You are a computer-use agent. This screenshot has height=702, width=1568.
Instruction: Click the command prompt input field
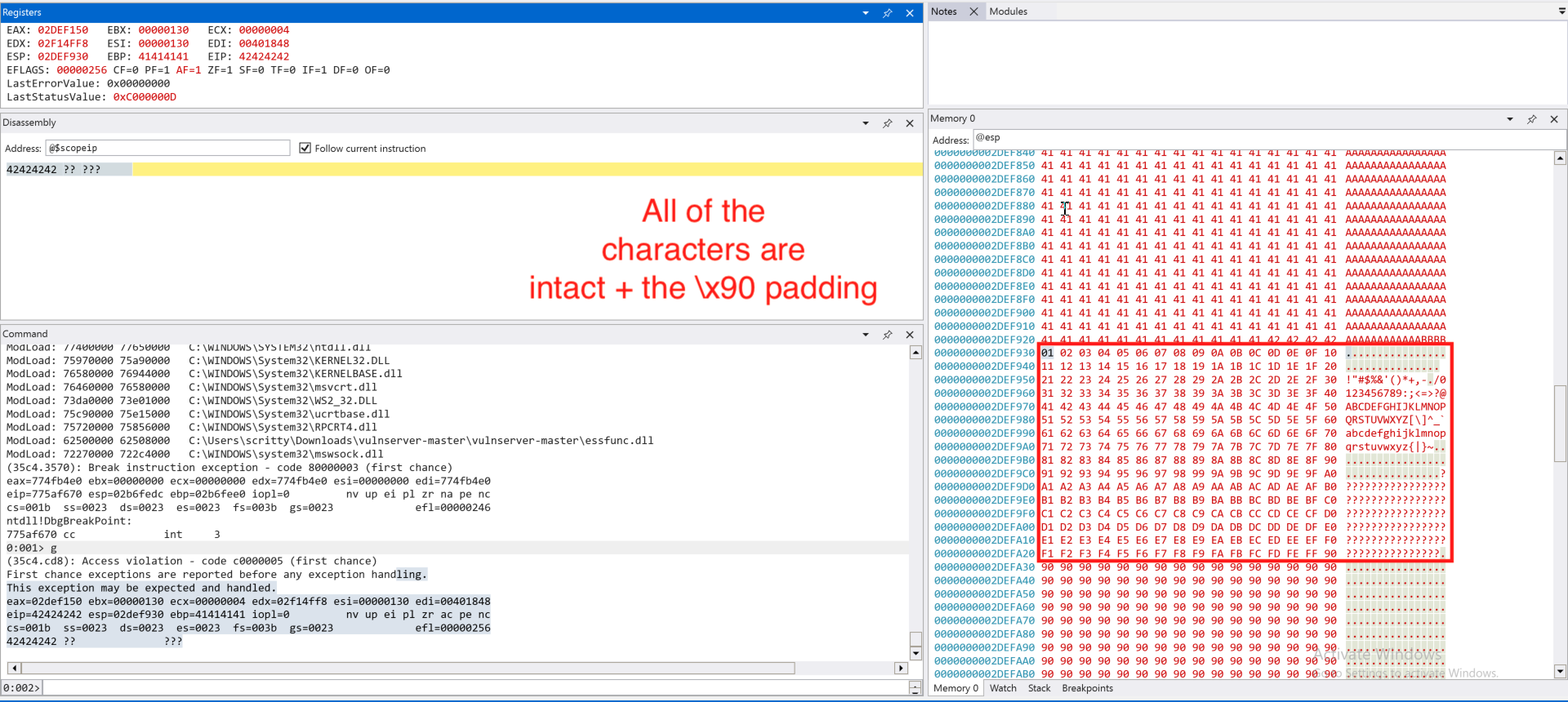(474, 688)
